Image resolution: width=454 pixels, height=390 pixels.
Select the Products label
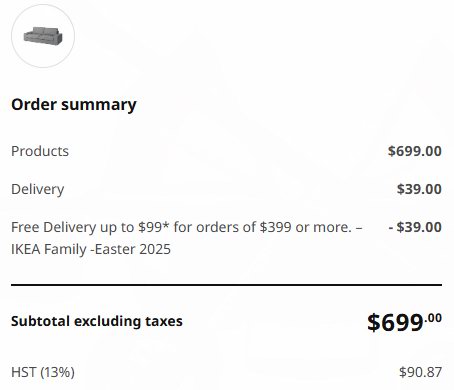(40, 151)
